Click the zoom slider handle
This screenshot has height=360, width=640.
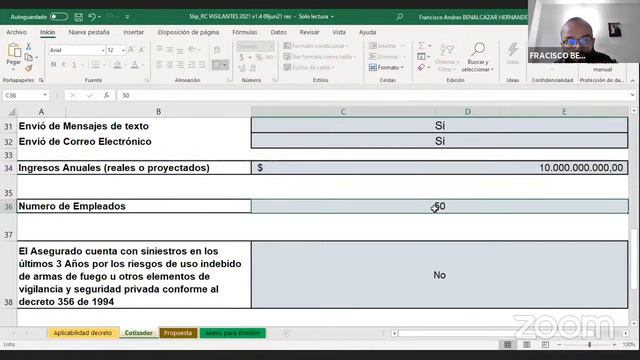click(x=589, y=345)
